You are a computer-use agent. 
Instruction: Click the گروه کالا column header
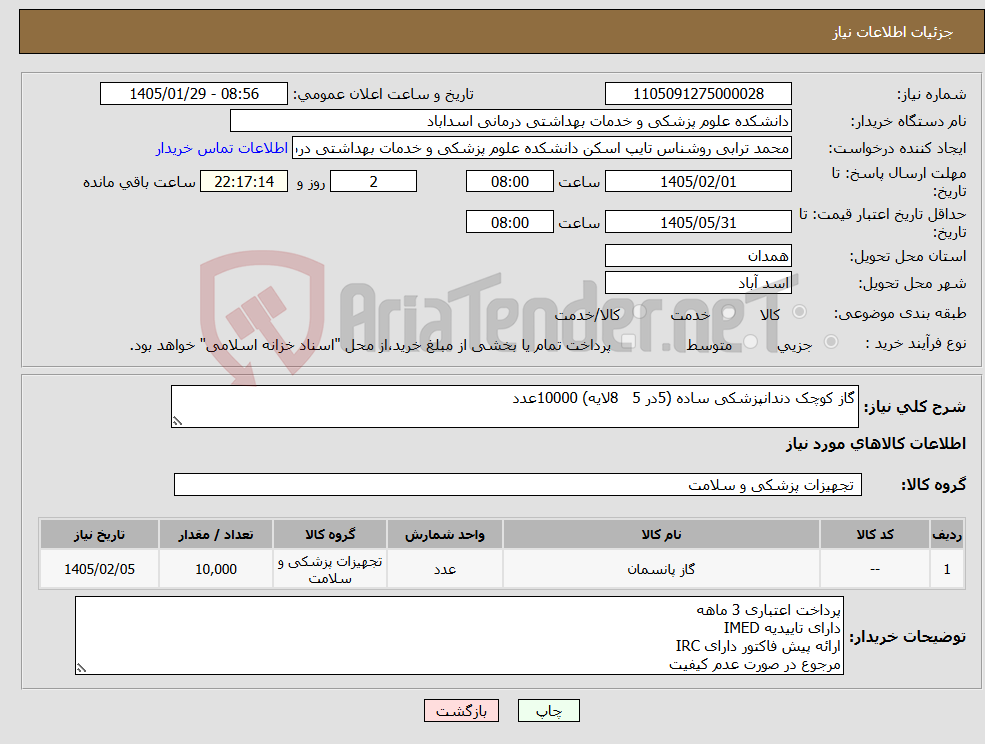[330, 535]
